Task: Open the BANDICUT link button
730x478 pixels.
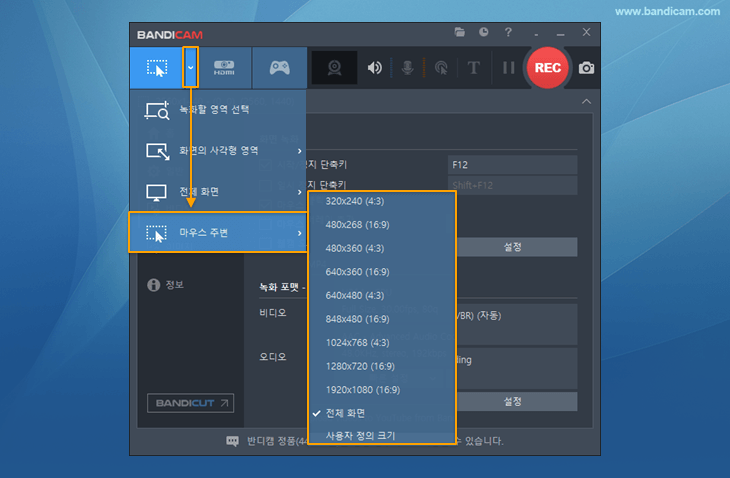Action: click(190, 403)
